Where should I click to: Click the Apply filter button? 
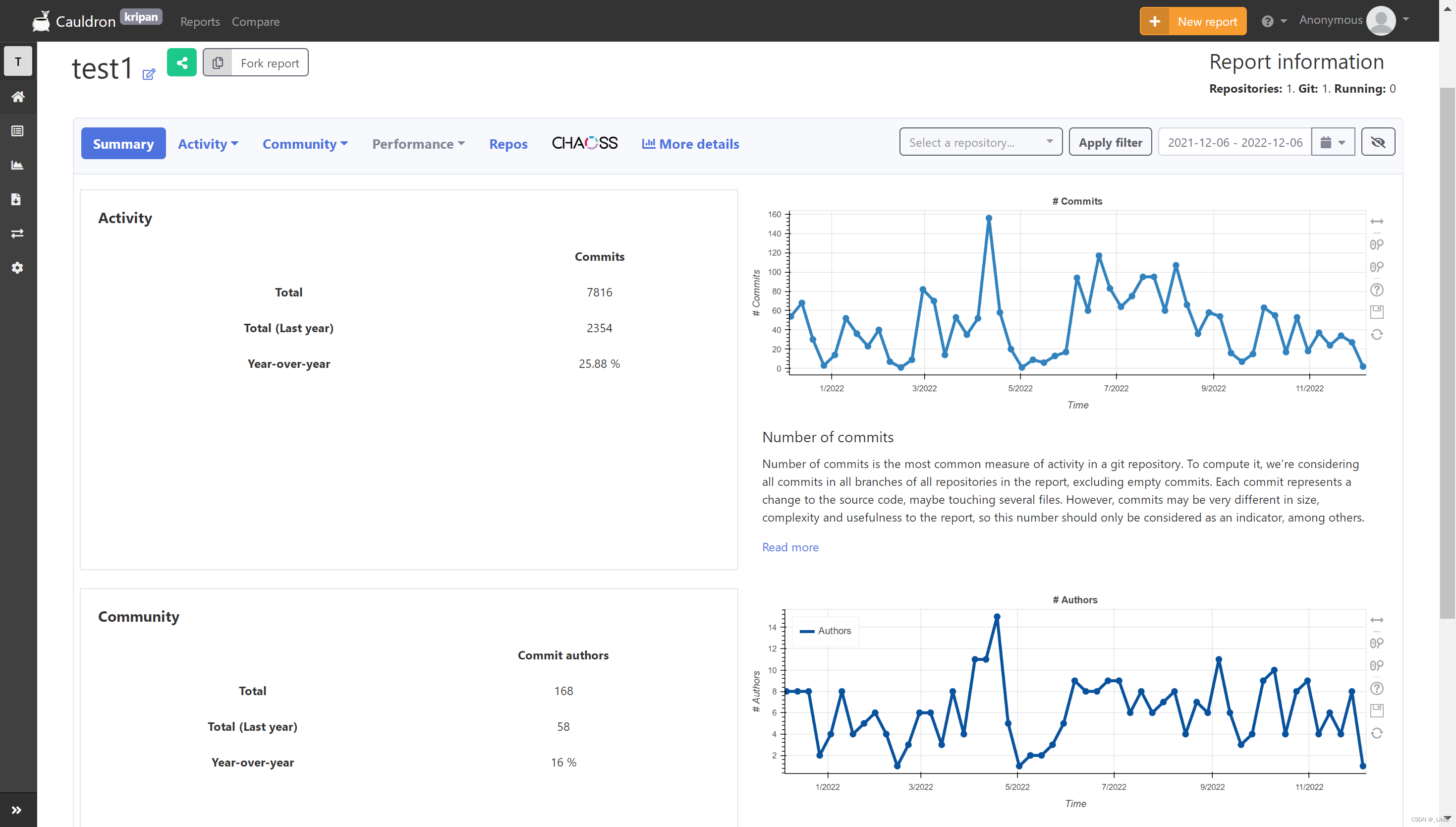coord(1110,142)
